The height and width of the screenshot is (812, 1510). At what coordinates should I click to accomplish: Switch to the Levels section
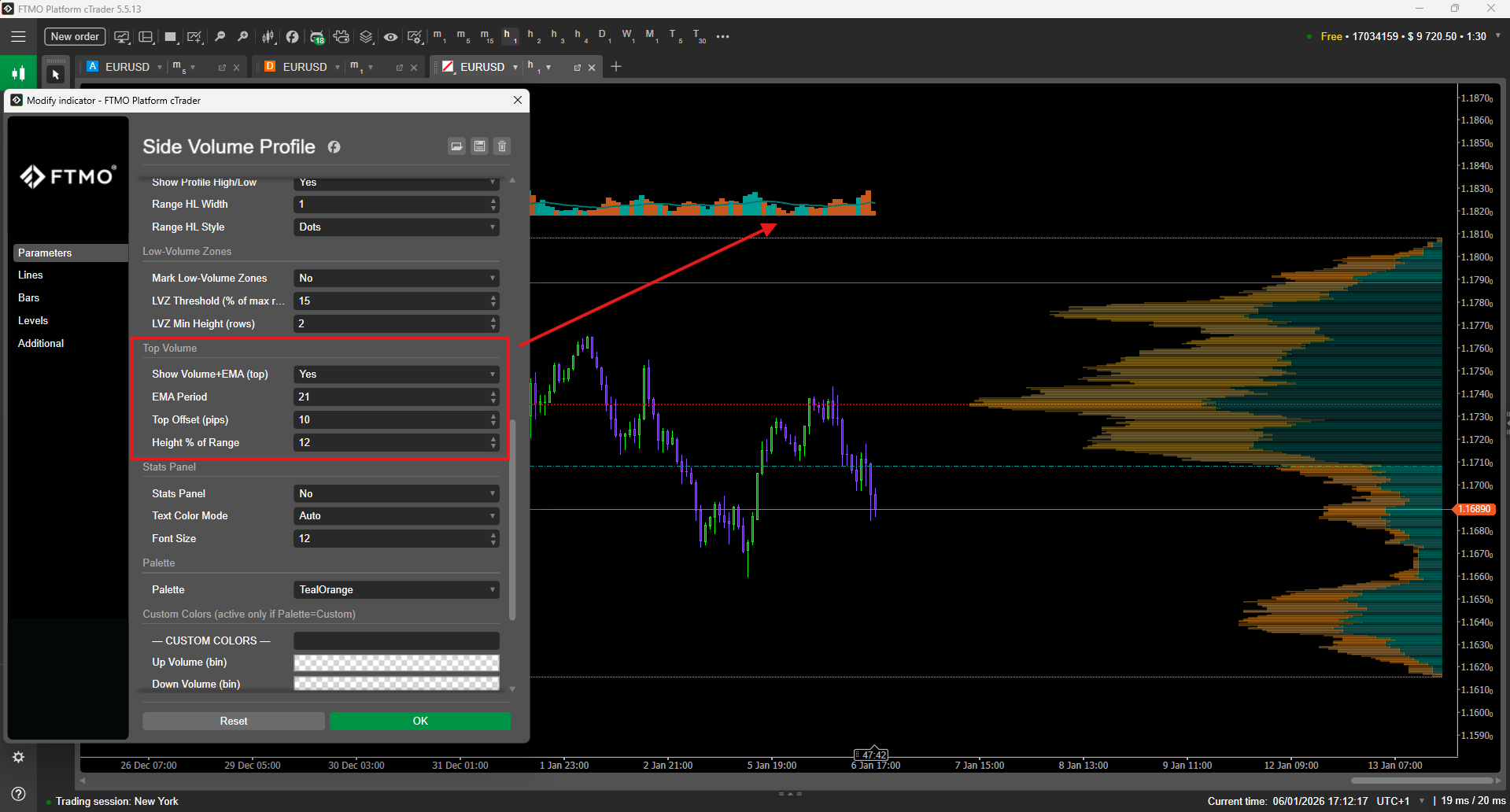(33, 321)
